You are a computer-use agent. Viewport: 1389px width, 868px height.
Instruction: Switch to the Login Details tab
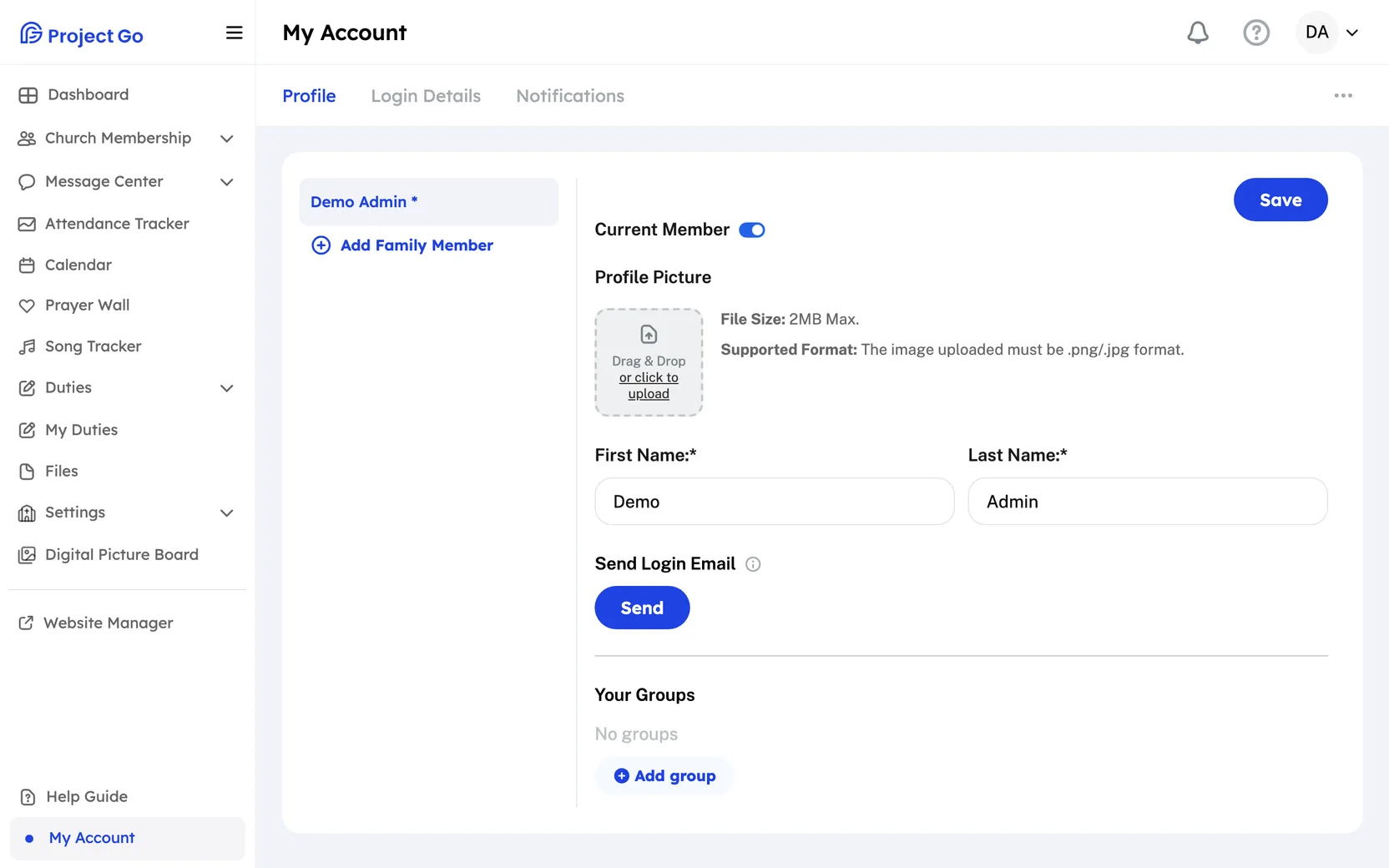(x=426, y=96)
